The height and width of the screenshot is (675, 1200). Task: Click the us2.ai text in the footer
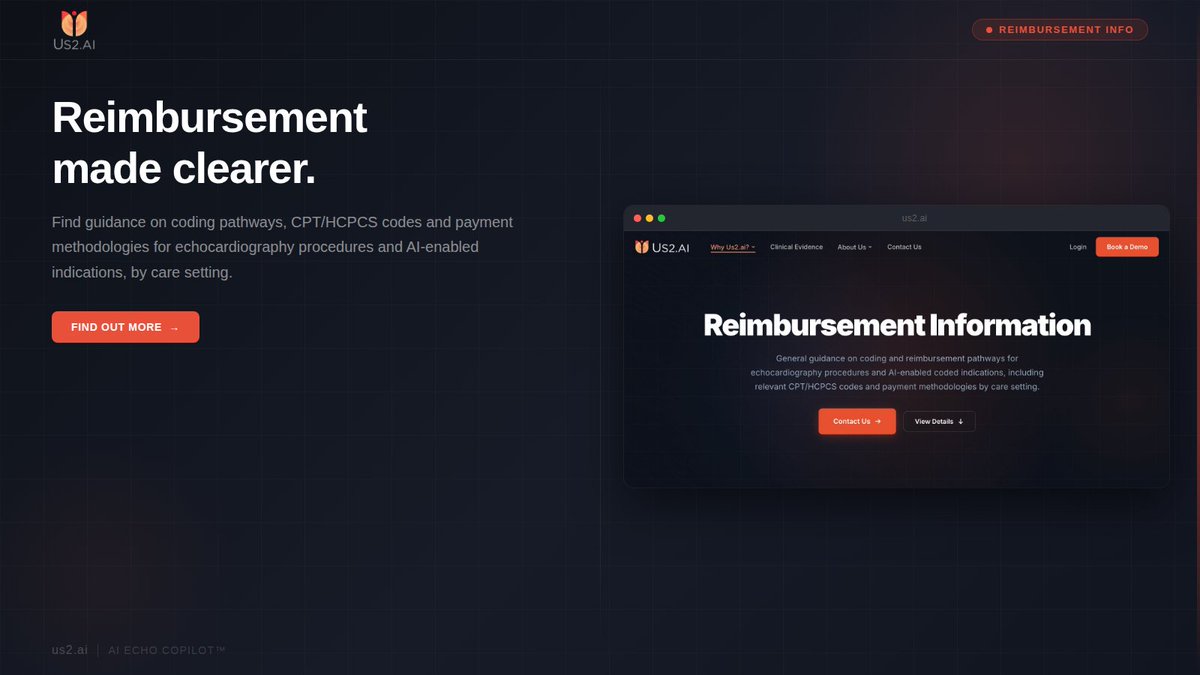70,650
